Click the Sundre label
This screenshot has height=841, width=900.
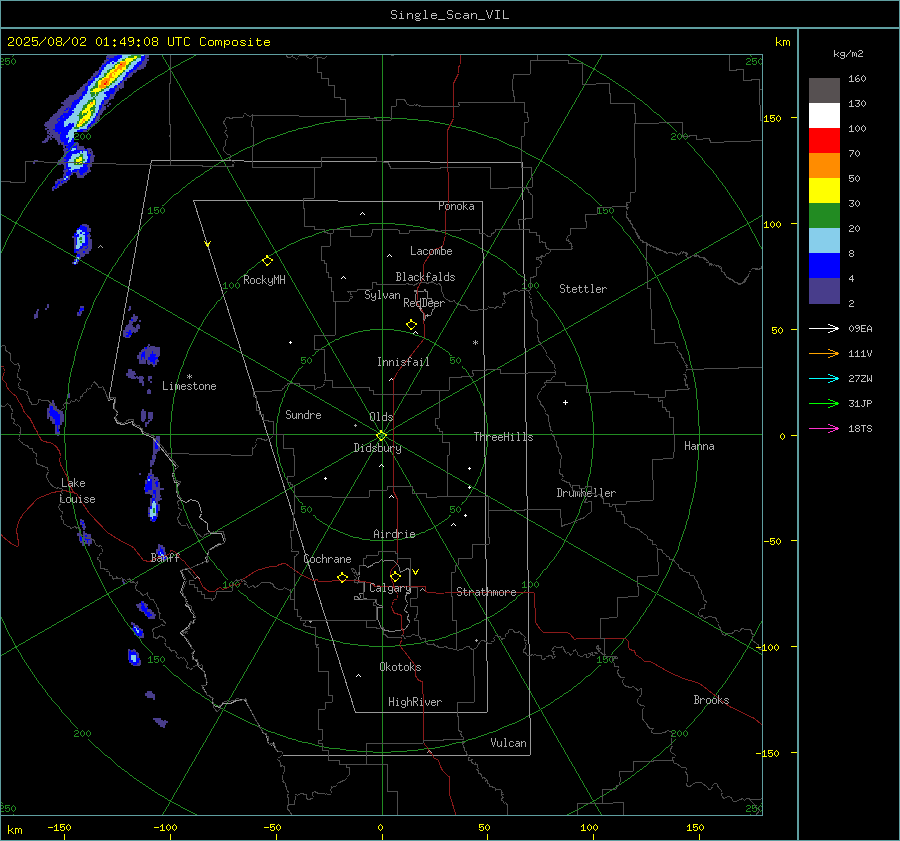(x=303, y=415)
